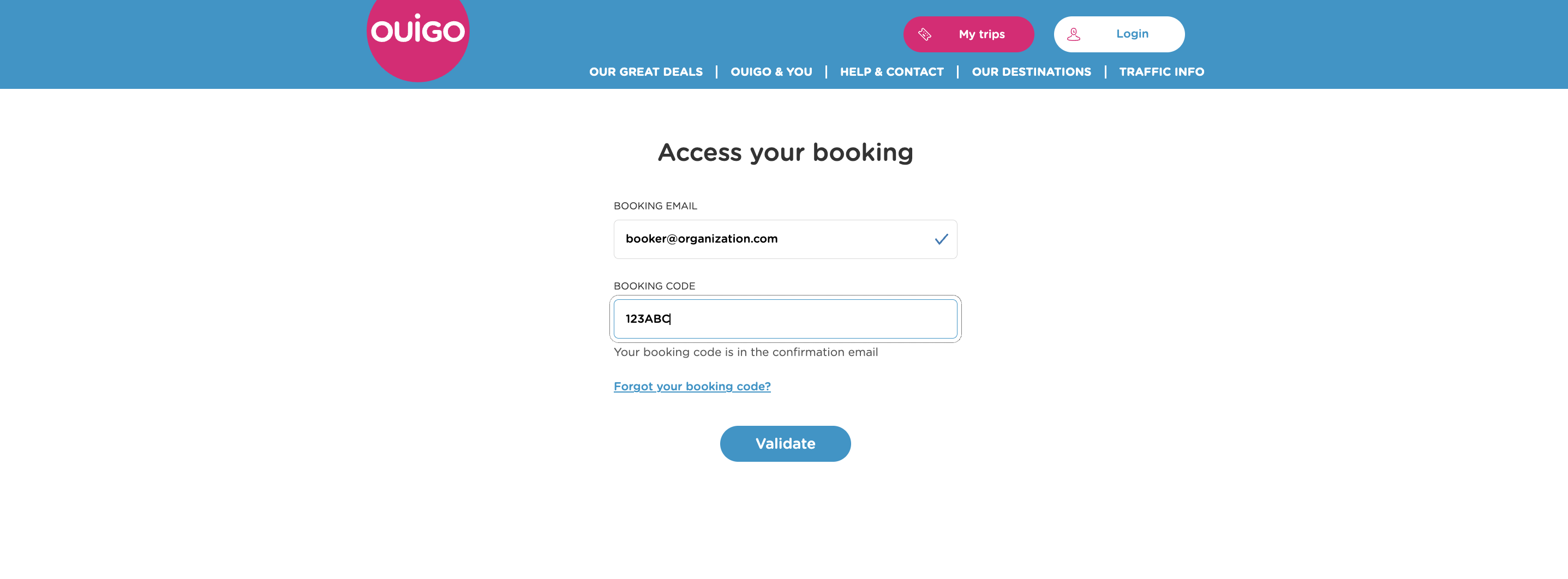Focus the booking email input field
Image resolution: width=1568 pixels, height=579 pixels.
pos(773,240)
